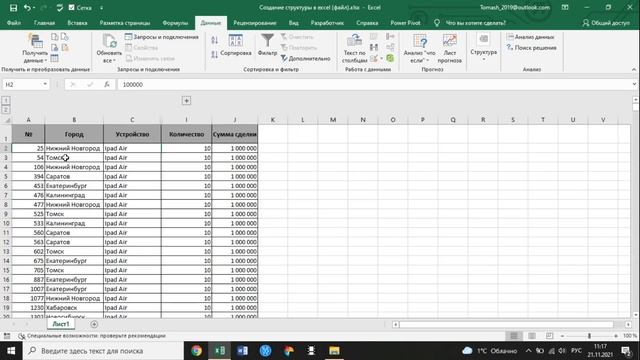Open Data Analysis add-in

(x=531, y=37)
